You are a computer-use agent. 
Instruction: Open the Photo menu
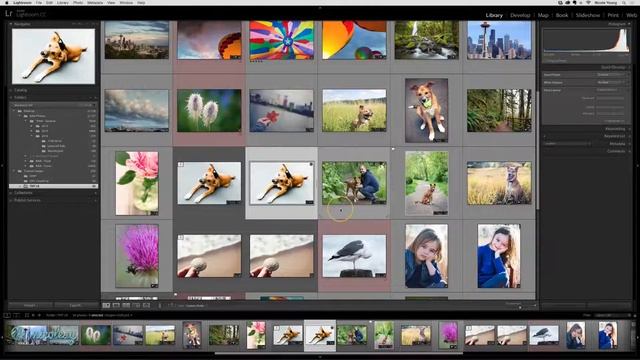[x=78, y=2]
